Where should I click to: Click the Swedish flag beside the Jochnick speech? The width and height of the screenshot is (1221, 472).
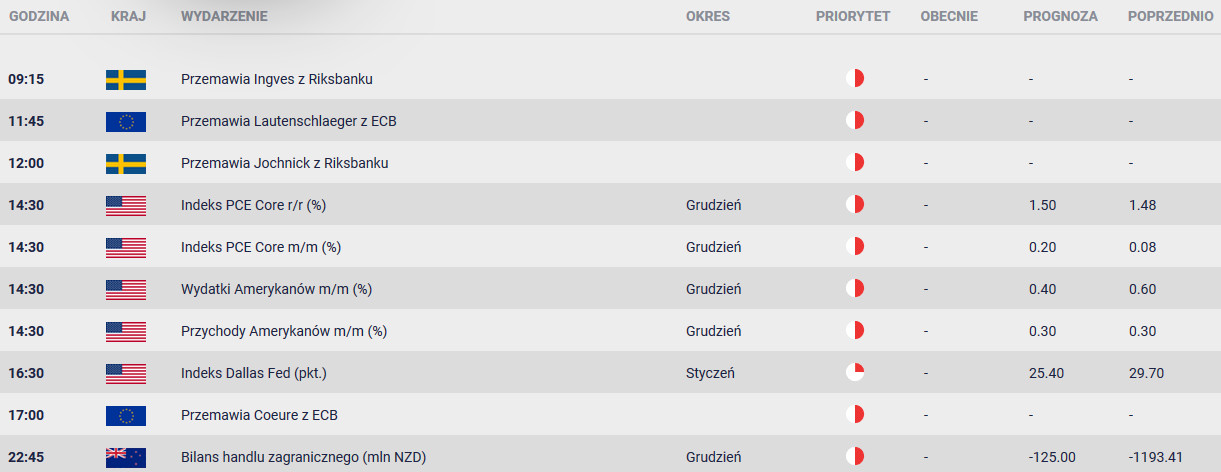click(x=126, y=163)
